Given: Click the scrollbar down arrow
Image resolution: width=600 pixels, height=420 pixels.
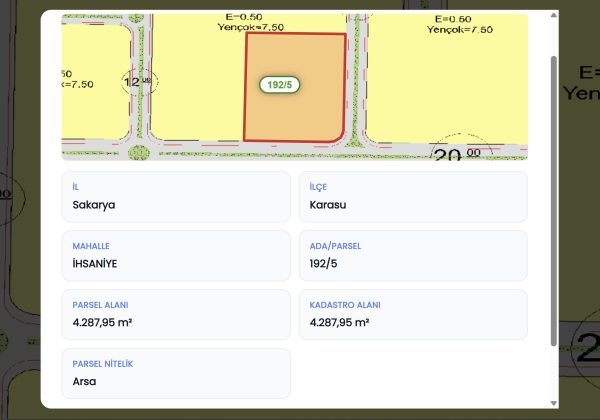Looking at the screenshot, I should click(553, 403).
